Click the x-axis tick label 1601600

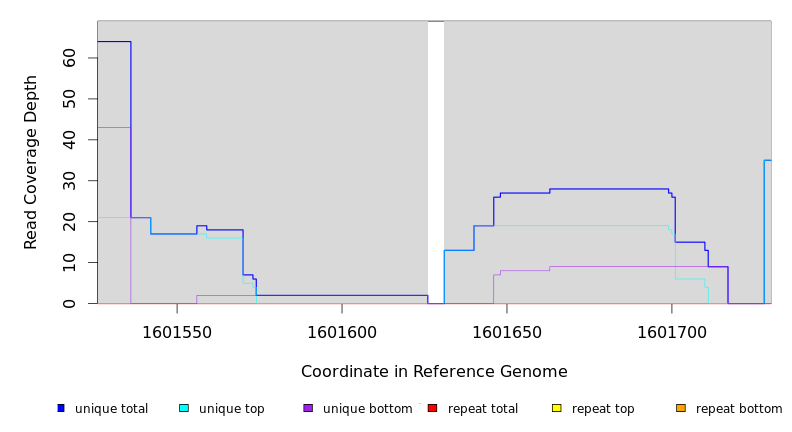coord(342,332)
